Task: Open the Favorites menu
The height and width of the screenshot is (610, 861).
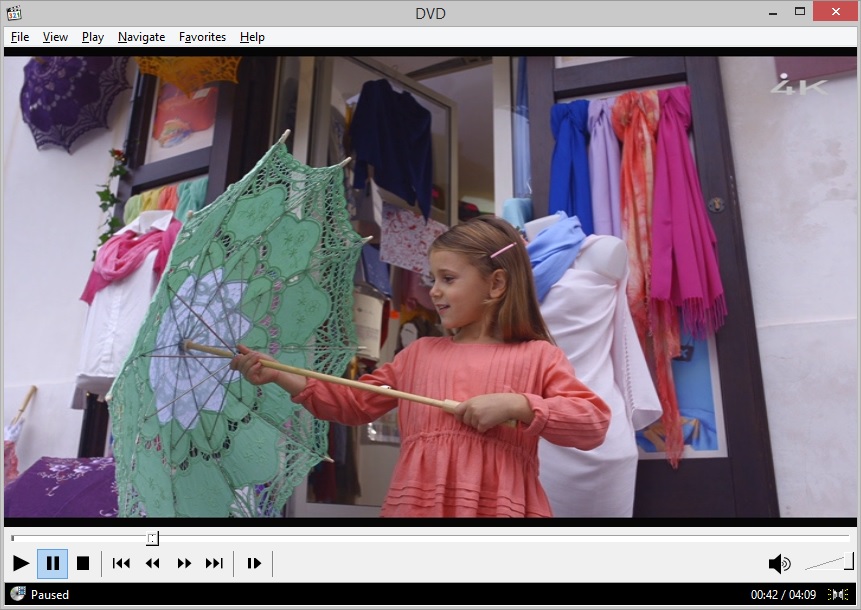Action: tap(203, 37)
